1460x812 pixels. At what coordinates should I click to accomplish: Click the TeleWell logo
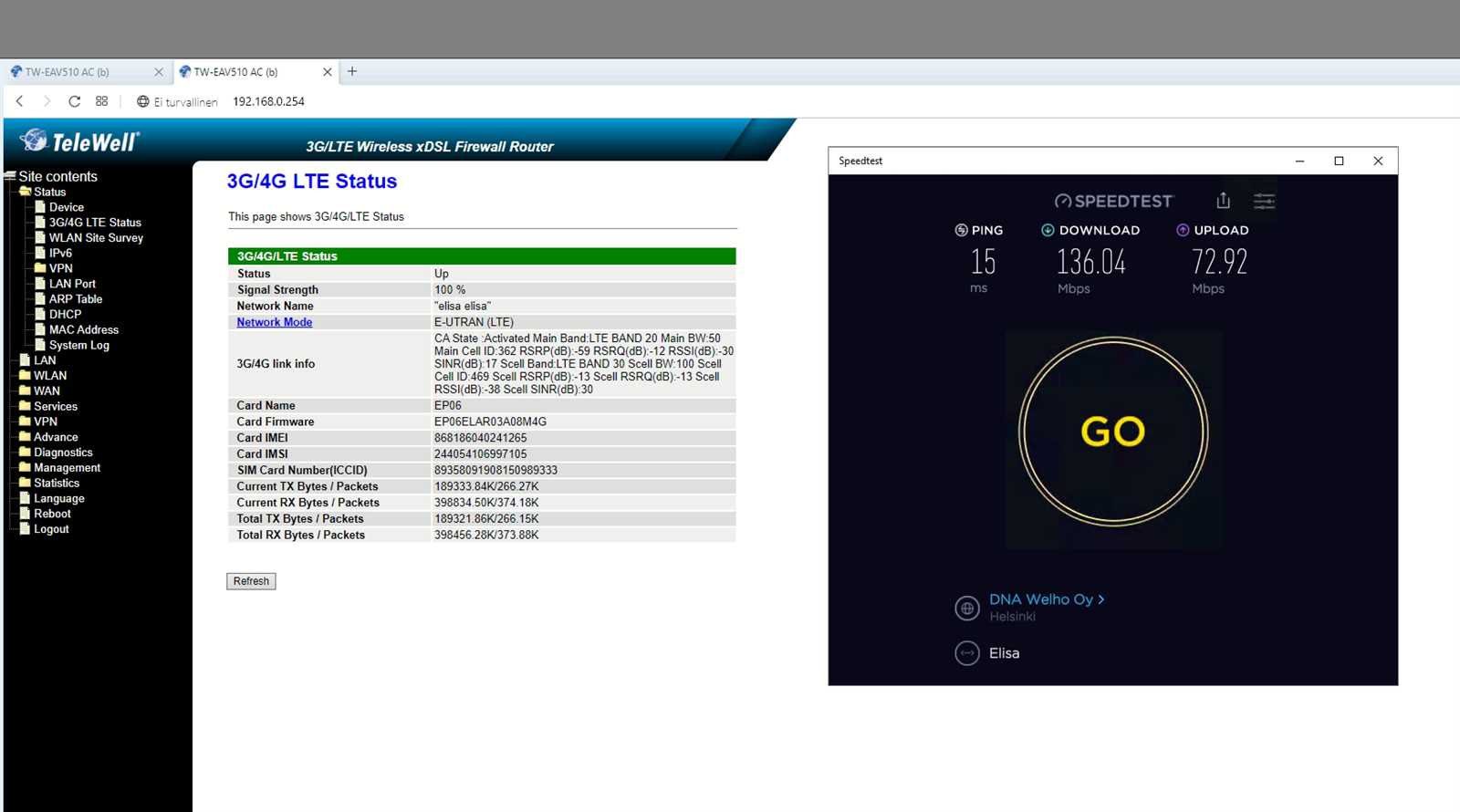pos(80,141)
